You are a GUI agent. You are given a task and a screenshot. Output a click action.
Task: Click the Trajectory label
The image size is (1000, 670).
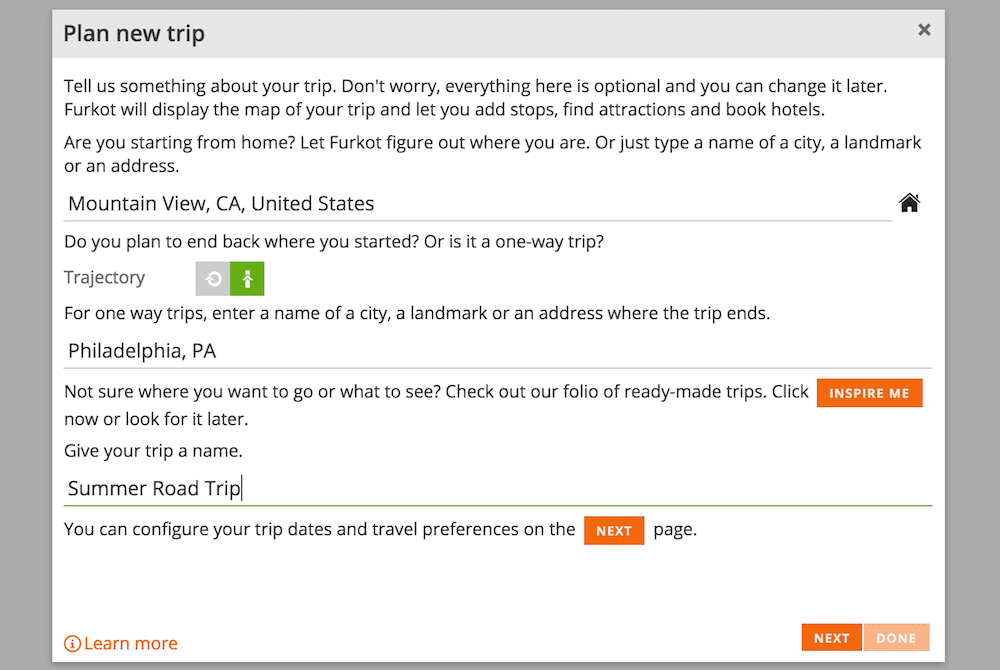point(105,278)
